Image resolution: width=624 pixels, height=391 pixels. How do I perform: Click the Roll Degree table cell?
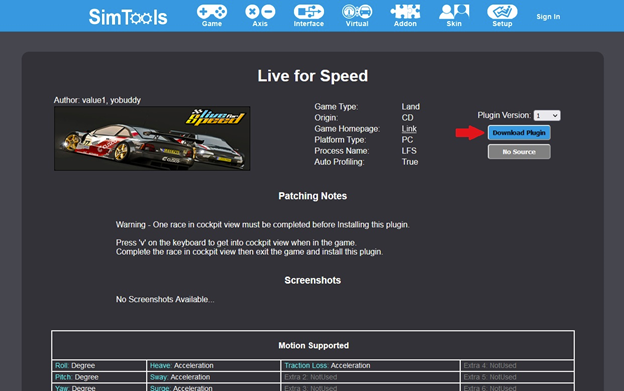(99, 366)
